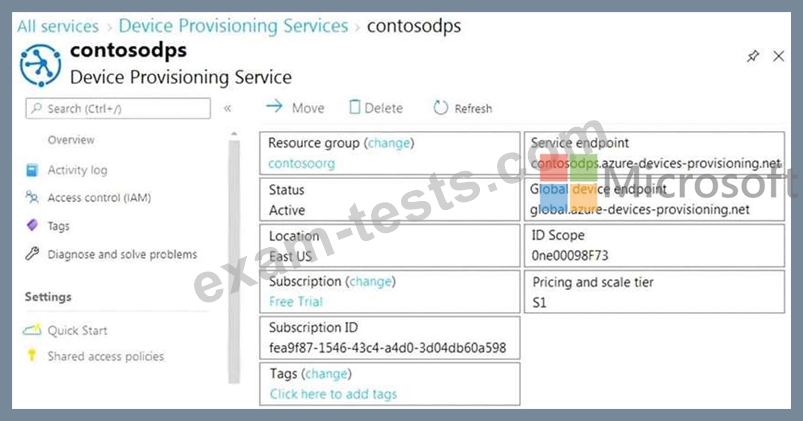Open the contosoorg resource group link
Viewport: 803px width, 421px height.
[x=302, y=164]
